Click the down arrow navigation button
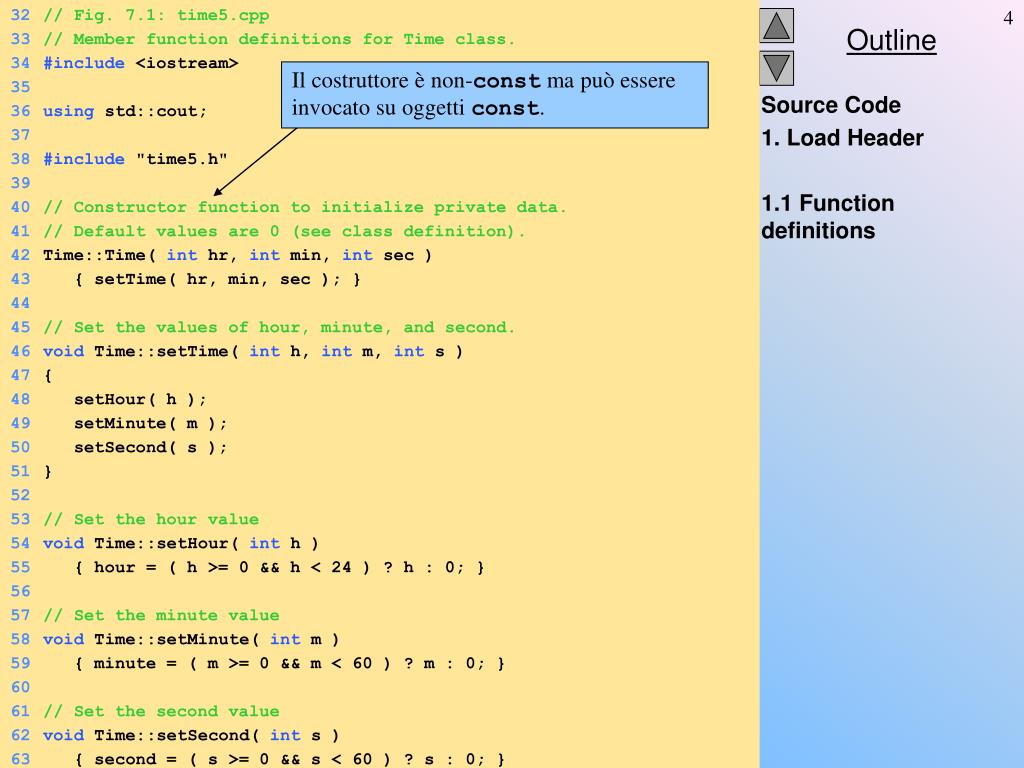1024x768 pixels. 776,69
